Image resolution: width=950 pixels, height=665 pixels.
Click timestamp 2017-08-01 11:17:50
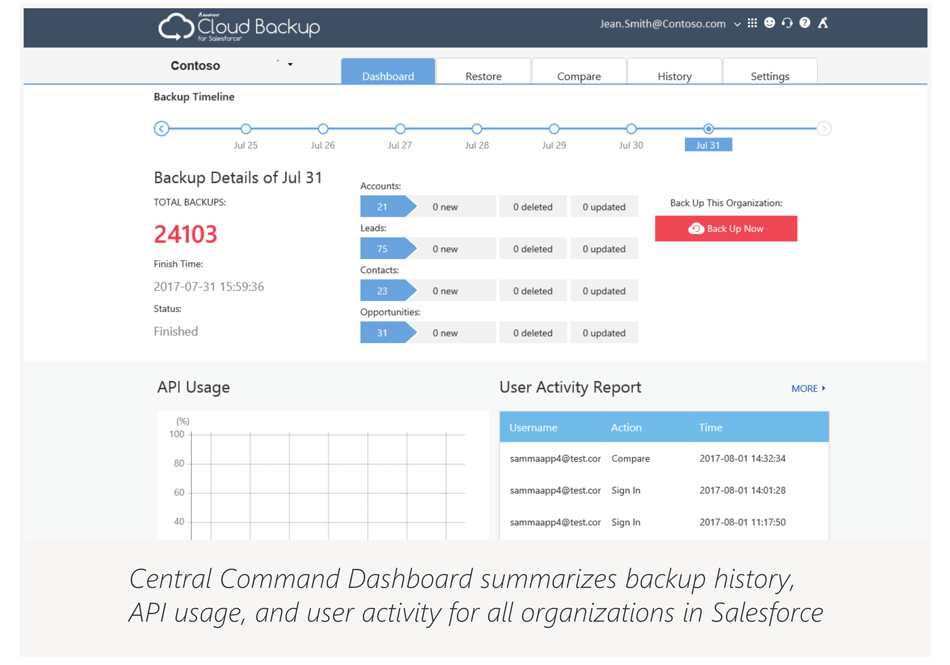pyautogui.click(x=742, y=522)
